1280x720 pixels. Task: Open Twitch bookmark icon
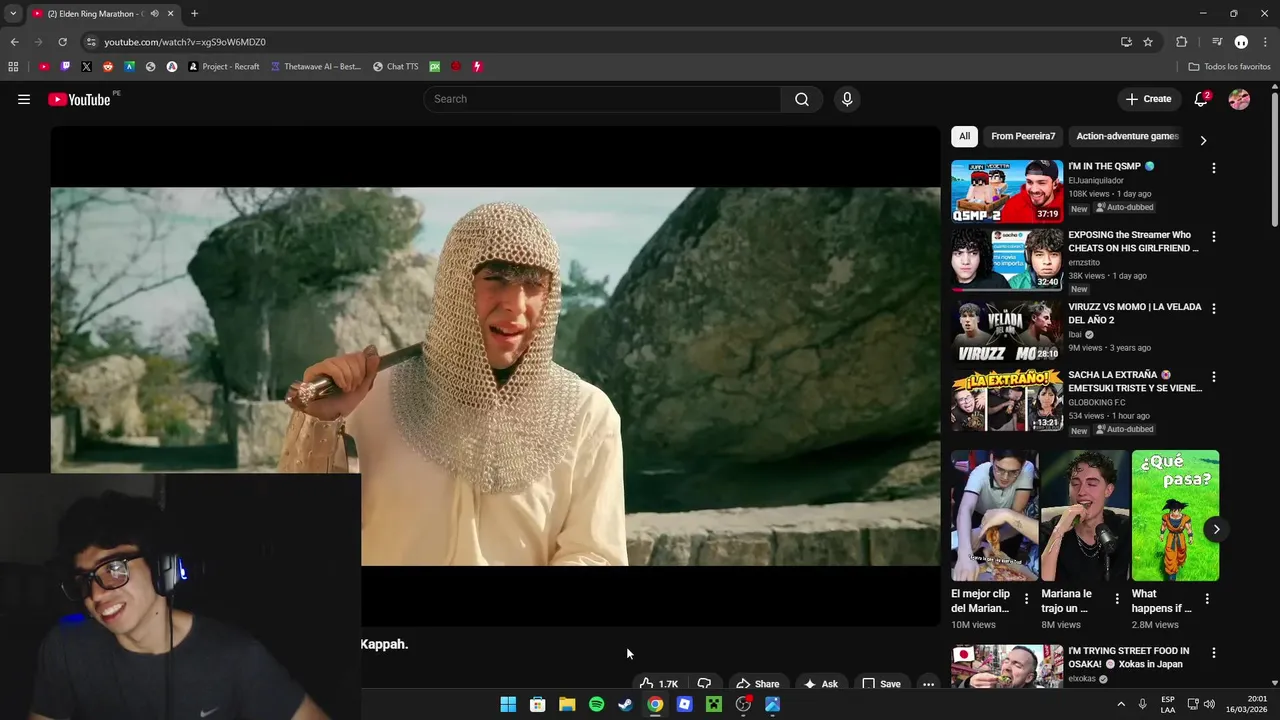(x=65, y=67)
